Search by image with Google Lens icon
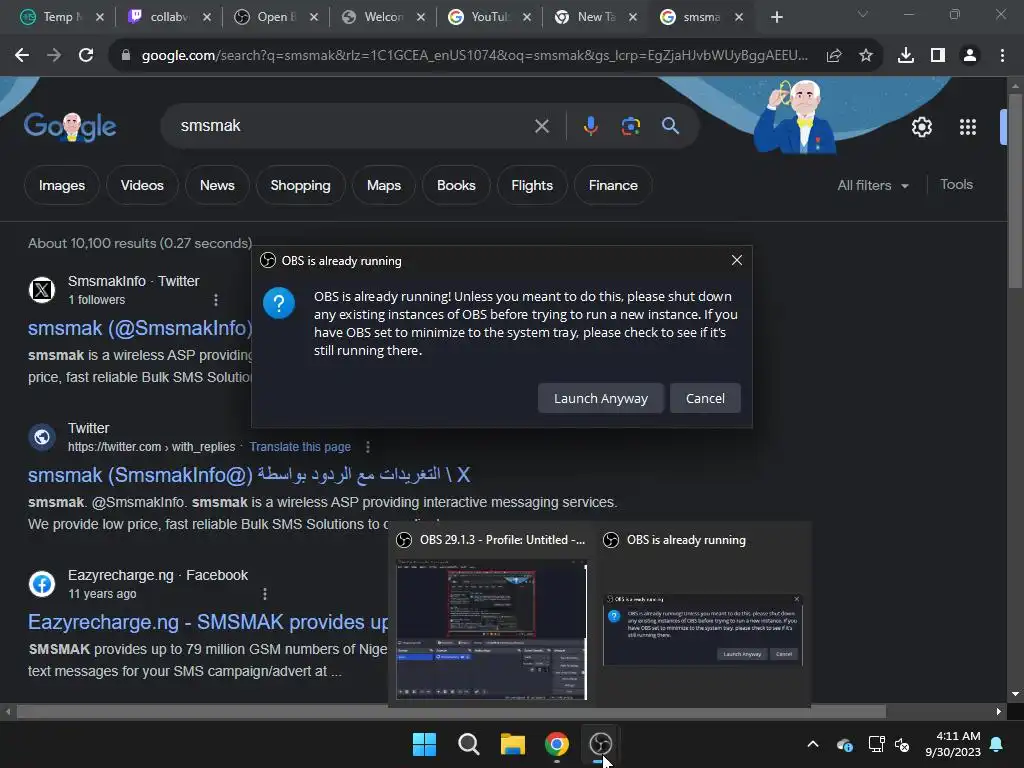1024x768 pixels. [630, 126]
